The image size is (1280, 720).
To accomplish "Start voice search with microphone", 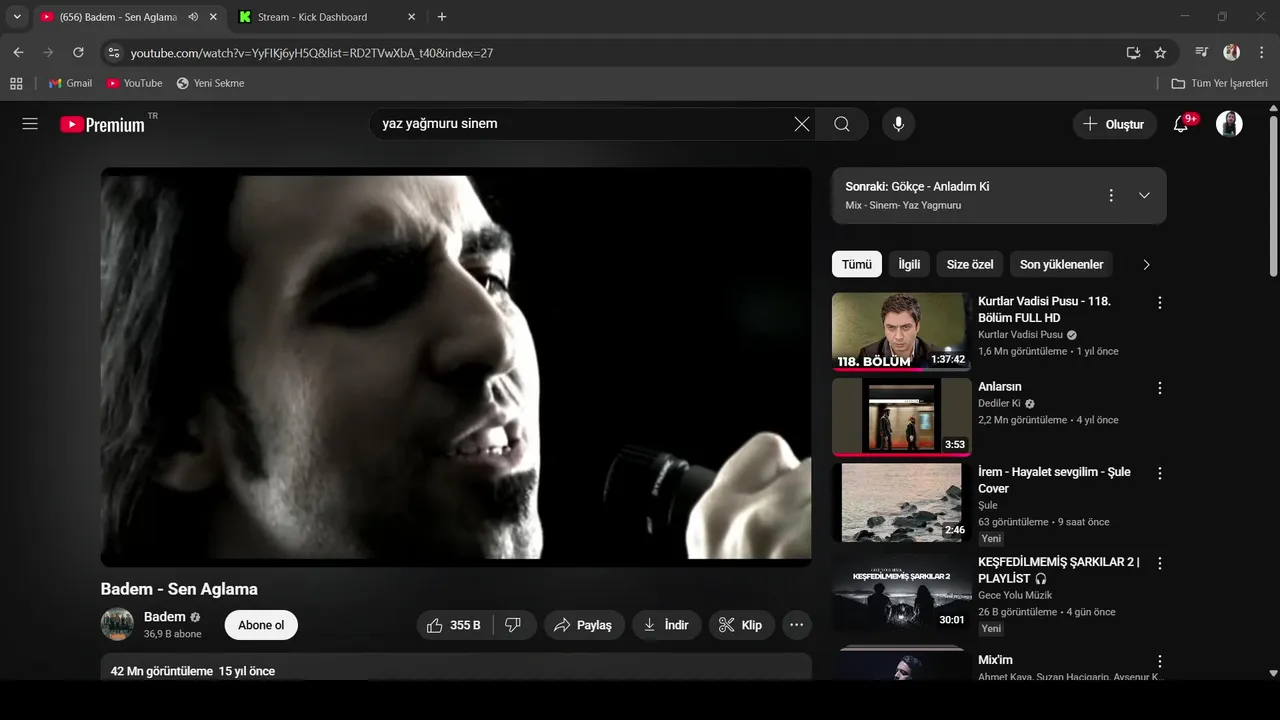I will pos(899,124).
